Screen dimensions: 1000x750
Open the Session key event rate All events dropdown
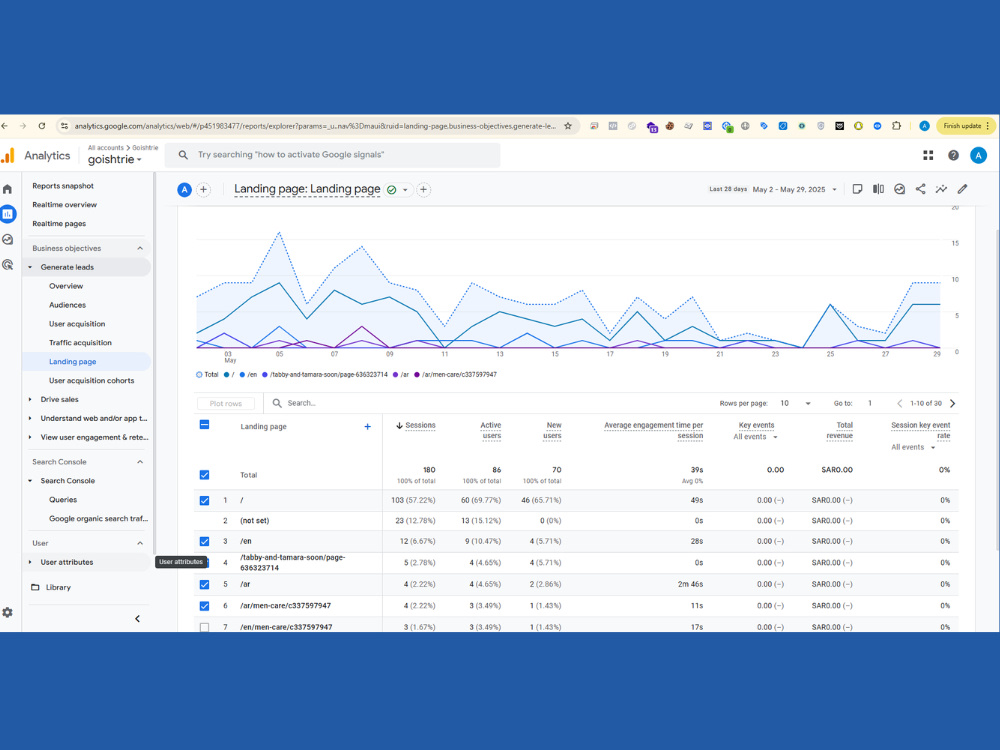click(913, 447)
